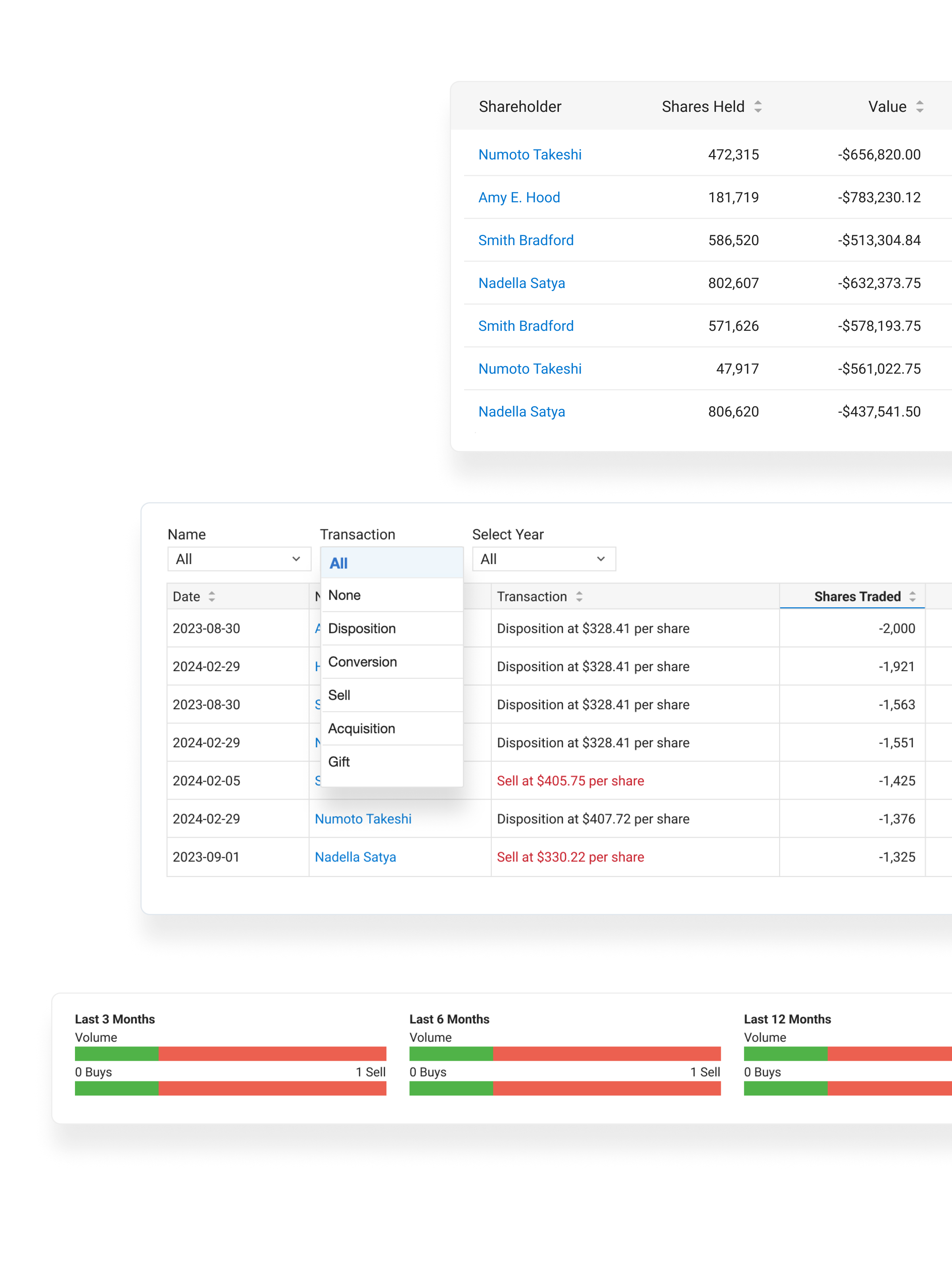Click the Date column sort icon

tap(211, 597)
